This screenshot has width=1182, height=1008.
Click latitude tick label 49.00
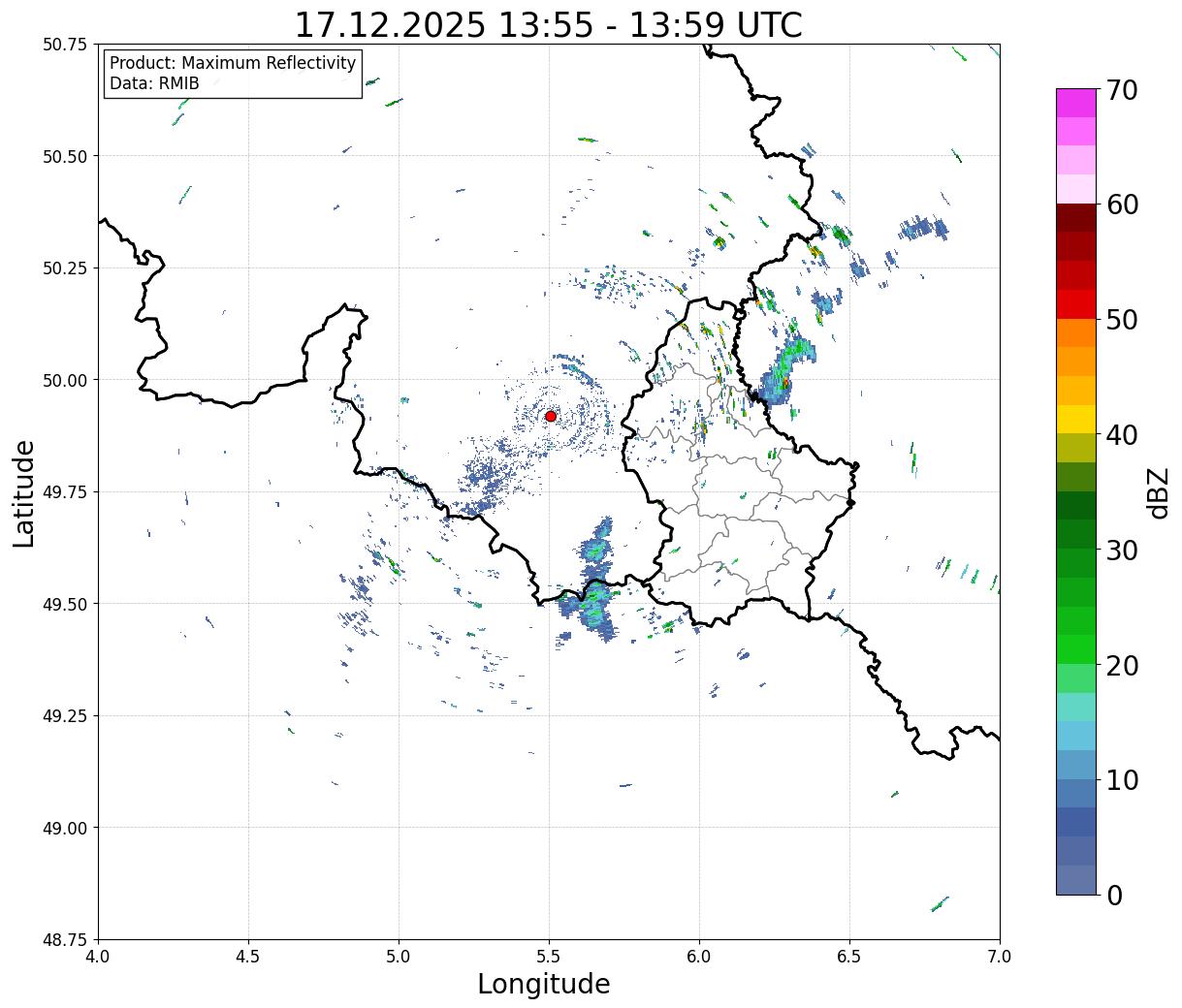pos(65,828)
